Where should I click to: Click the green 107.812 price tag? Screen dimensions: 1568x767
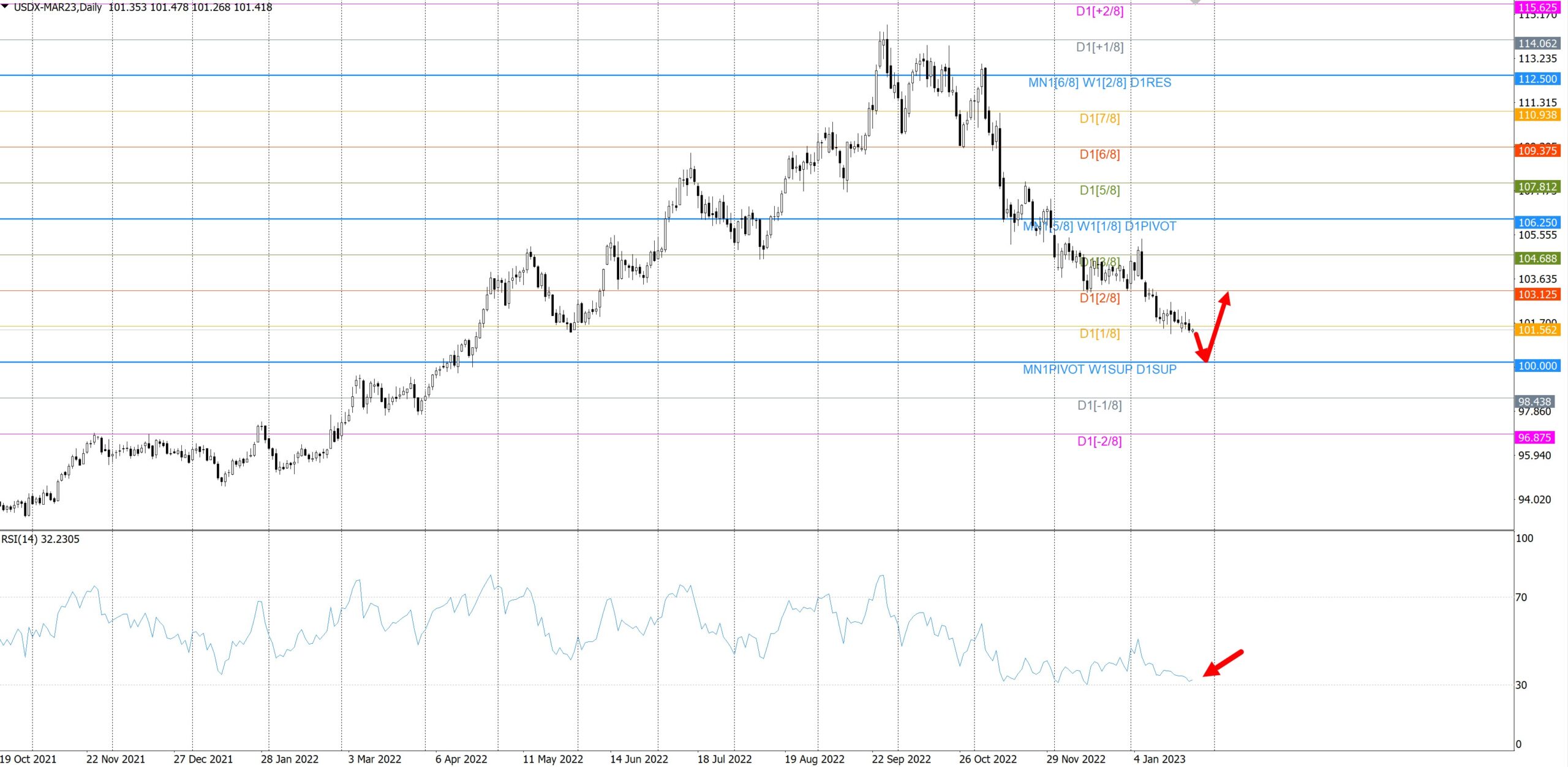(x=1537, y=187)
